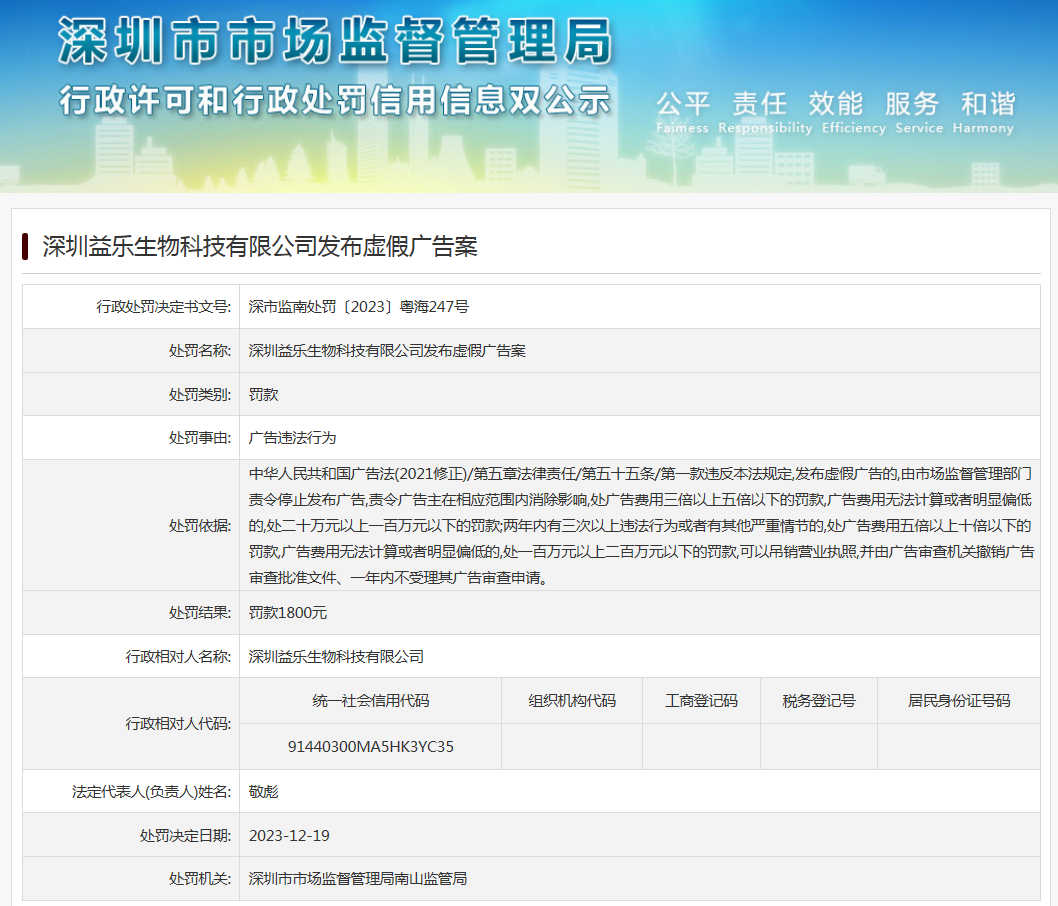Click the 处罚类别 value 罚款
Screen dimensions: 1058x906
(264, 394)
